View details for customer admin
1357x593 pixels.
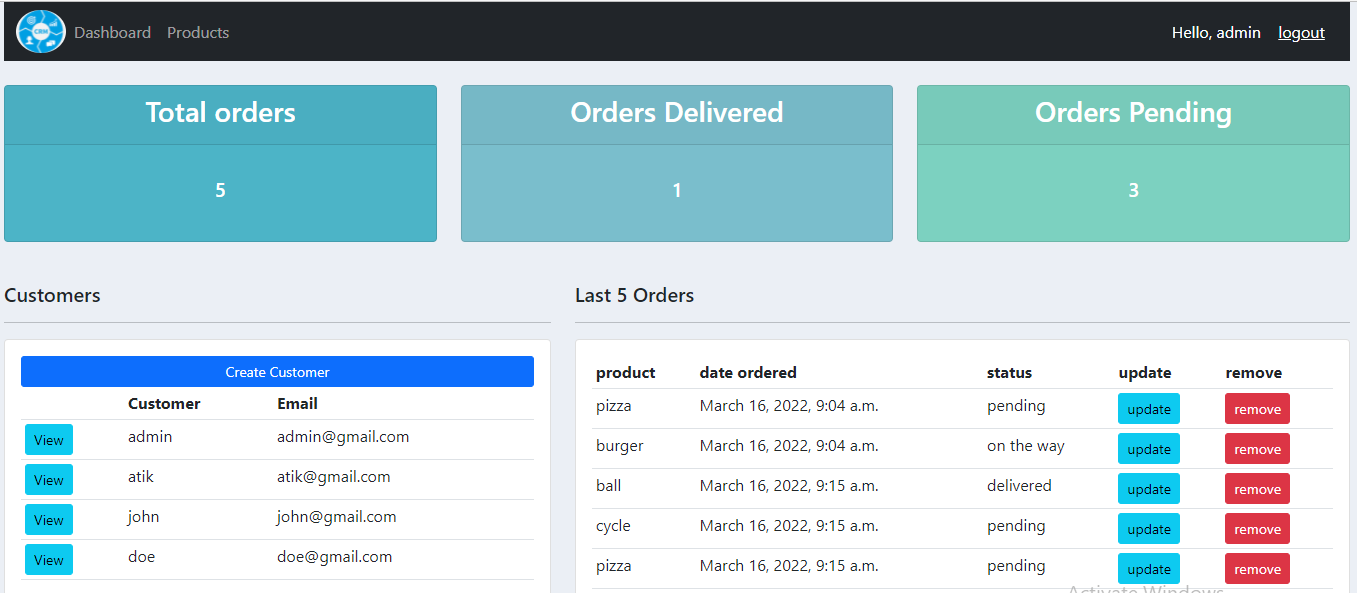(x=48, y=439)
